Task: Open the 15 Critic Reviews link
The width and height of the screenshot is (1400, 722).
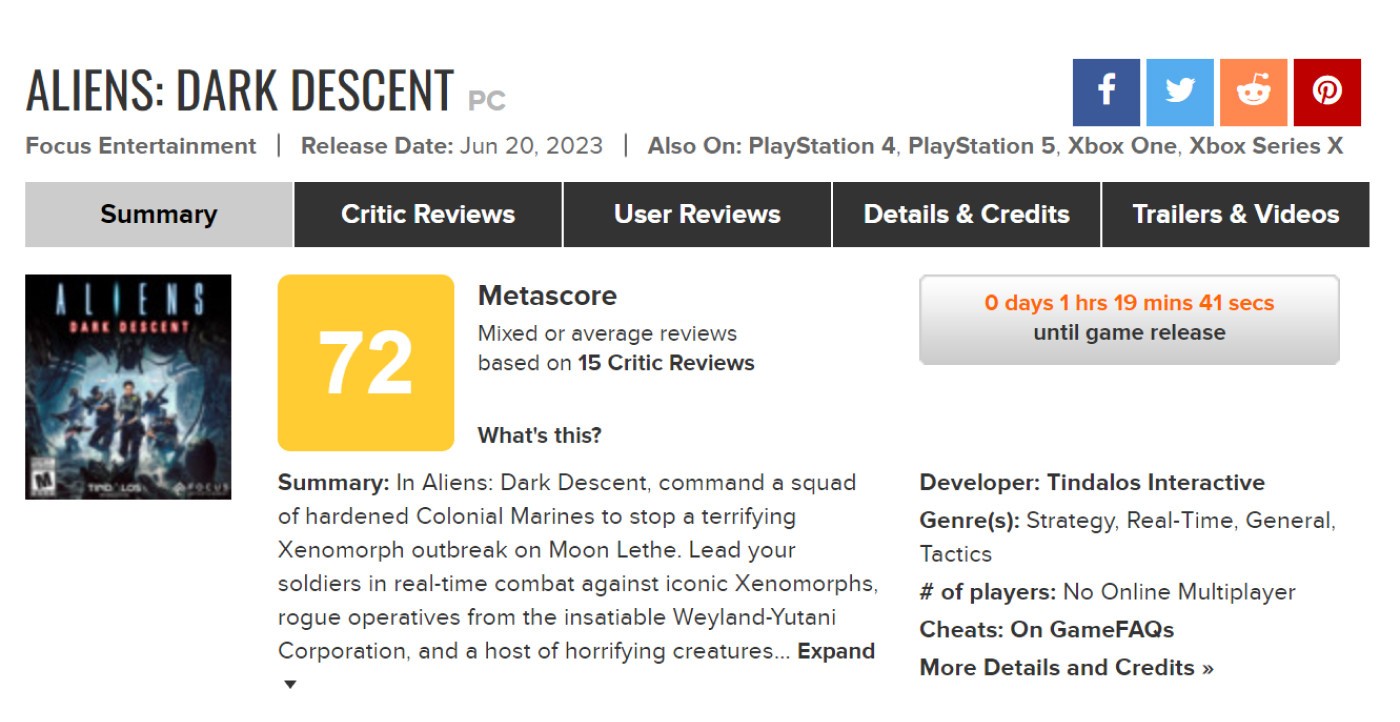Action: coord(666,363)
